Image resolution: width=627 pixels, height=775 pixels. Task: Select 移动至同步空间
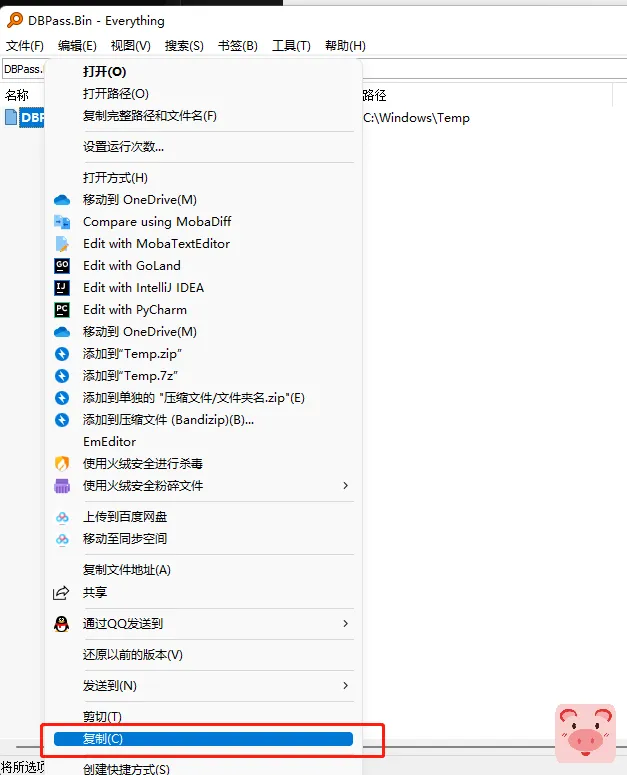(x=125, y=539)
